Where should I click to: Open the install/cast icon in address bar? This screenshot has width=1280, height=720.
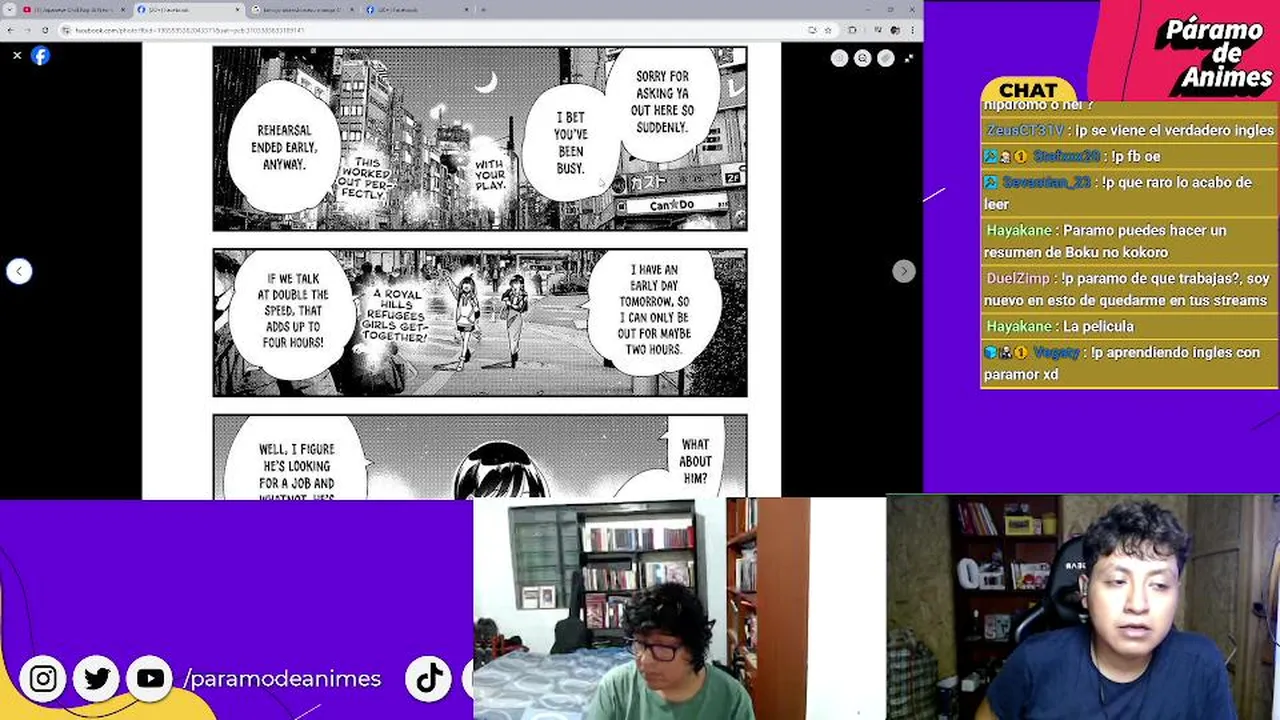(x=812, y=30)
